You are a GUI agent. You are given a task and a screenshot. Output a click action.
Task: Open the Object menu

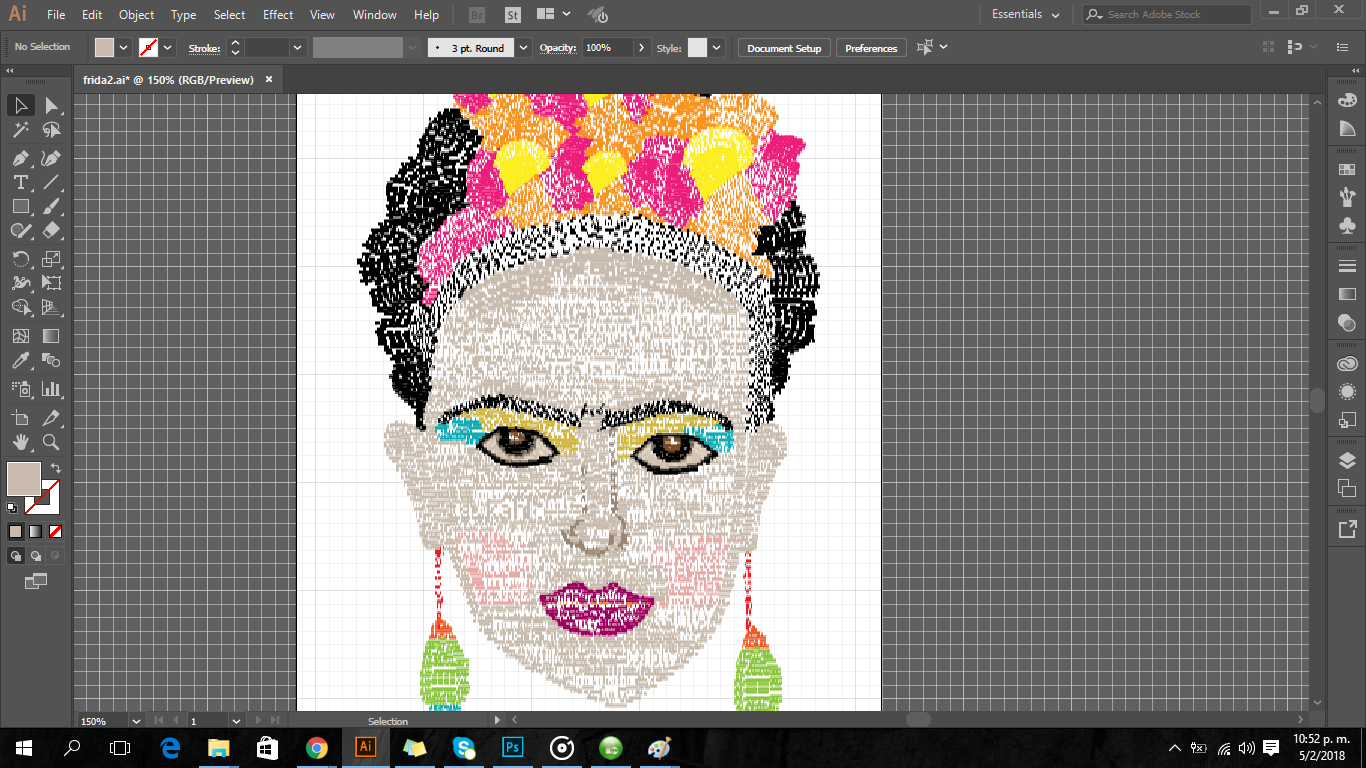coord(136,15)
